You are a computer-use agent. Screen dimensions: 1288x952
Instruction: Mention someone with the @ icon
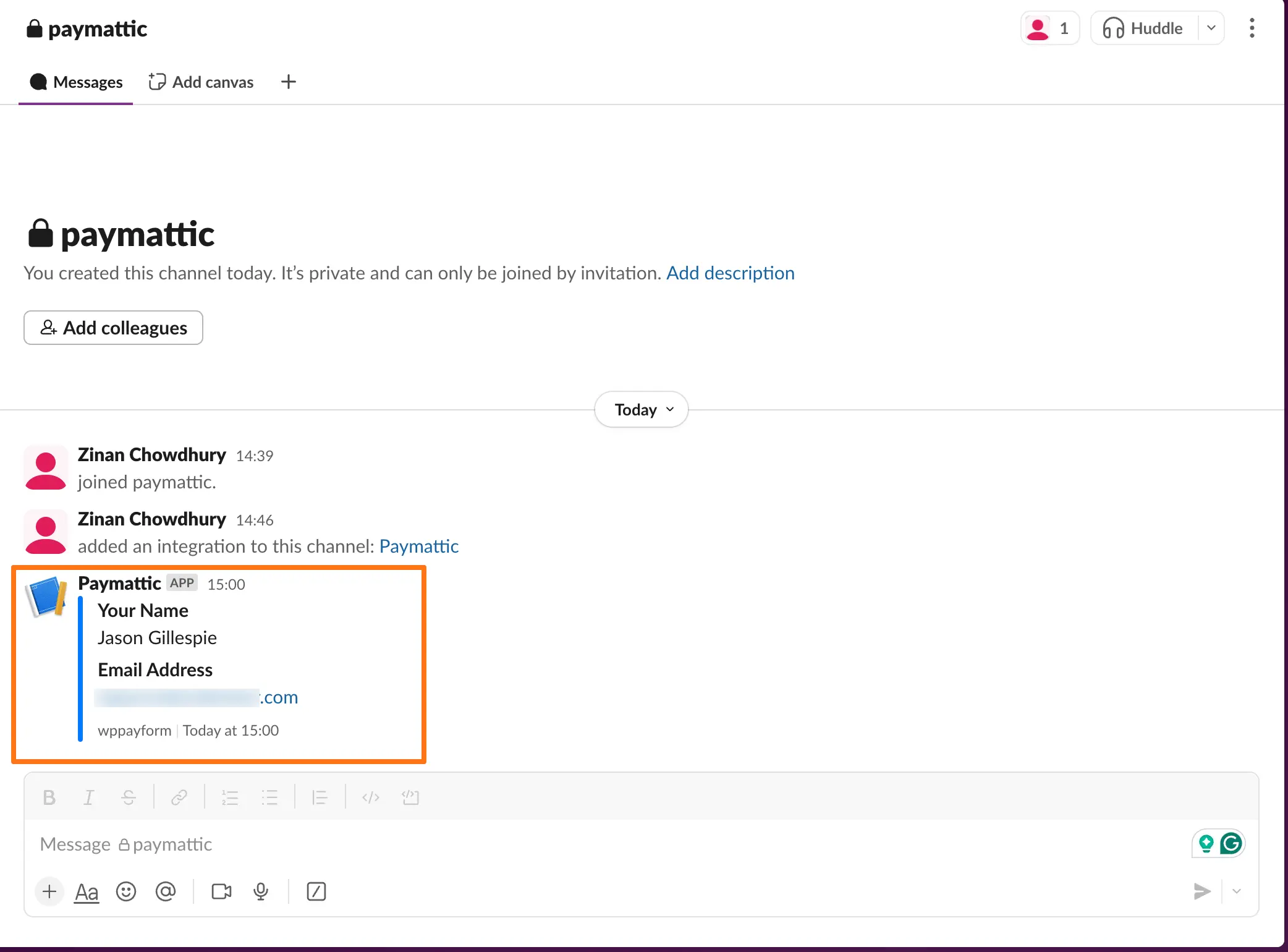point(166,891)
